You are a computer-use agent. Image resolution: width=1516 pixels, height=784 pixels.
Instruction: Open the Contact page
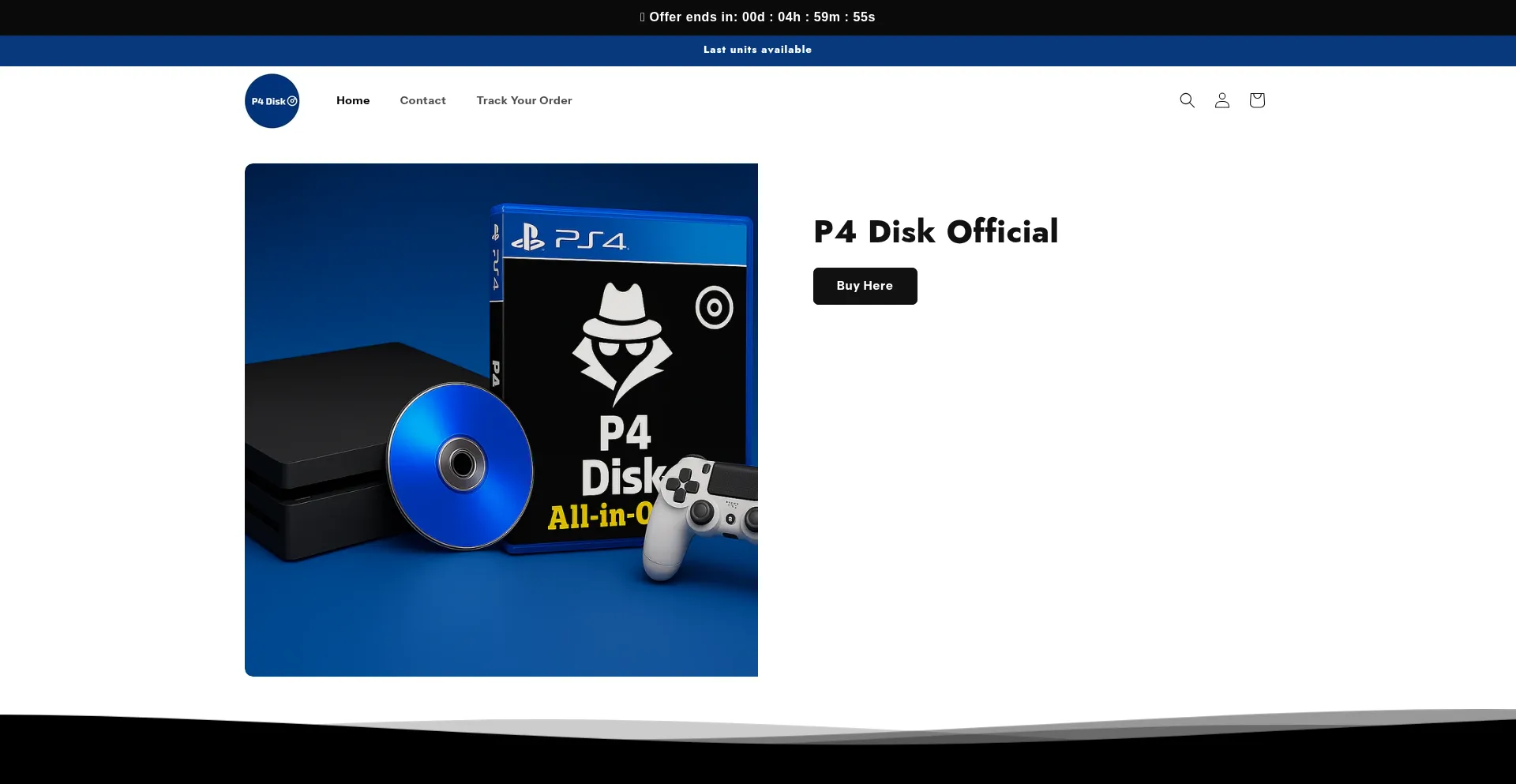pyautogui.click(x=422, y=100)
